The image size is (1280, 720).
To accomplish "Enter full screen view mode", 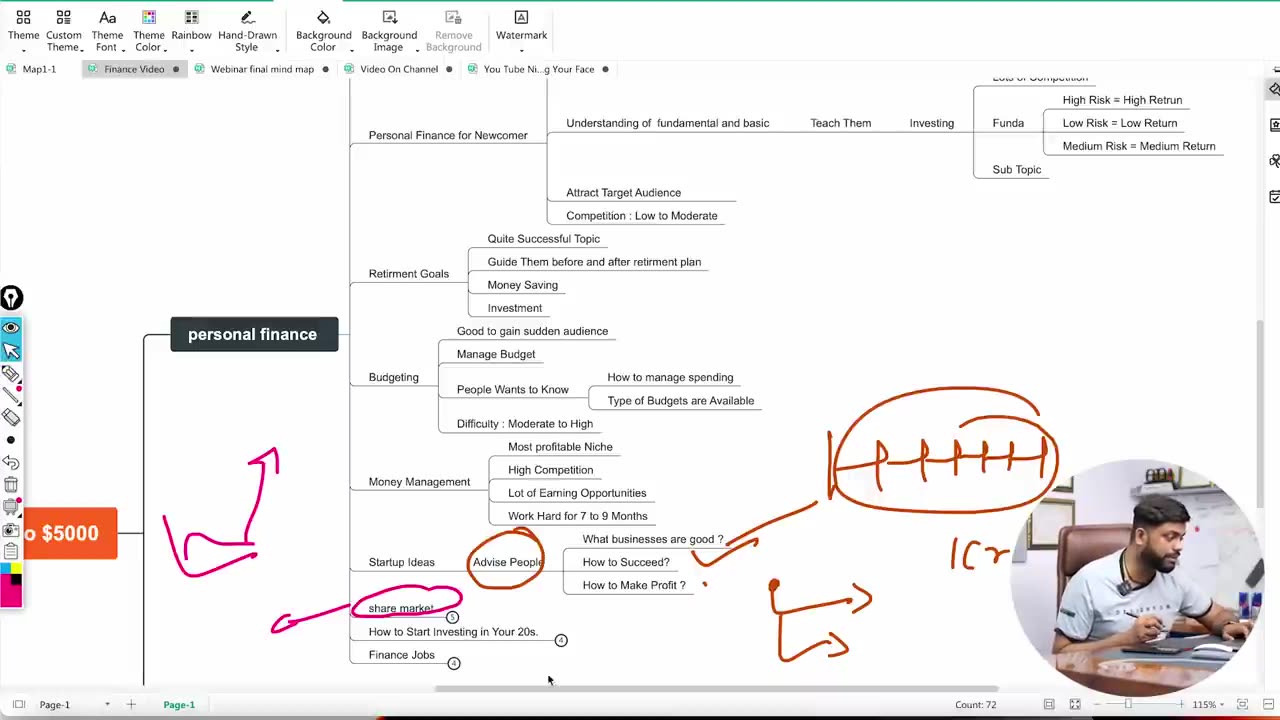I will coord(1075,705).
